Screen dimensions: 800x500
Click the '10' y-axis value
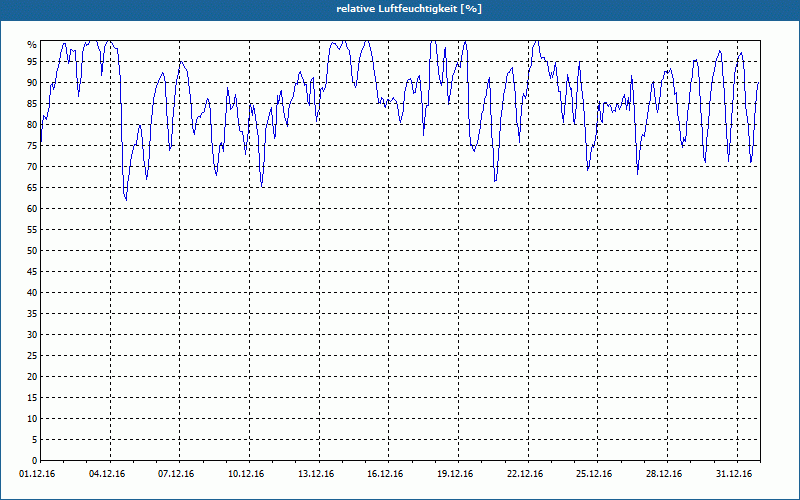32,418
